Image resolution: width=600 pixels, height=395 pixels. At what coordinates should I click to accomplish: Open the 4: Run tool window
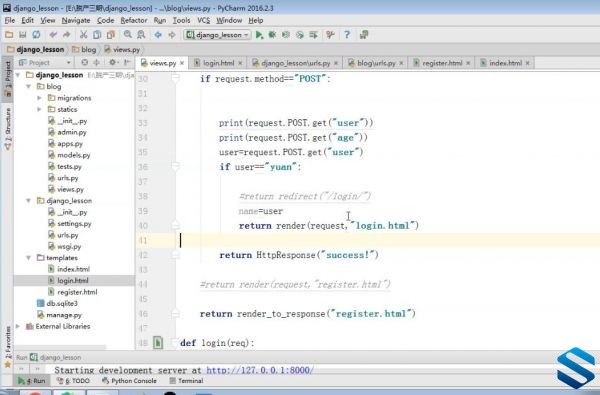[32, 381]
